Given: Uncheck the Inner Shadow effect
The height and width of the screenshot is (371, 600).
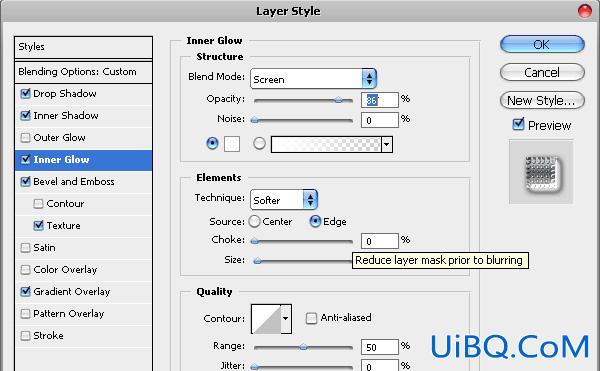Looking at the screenshot, I should point(25,116).
